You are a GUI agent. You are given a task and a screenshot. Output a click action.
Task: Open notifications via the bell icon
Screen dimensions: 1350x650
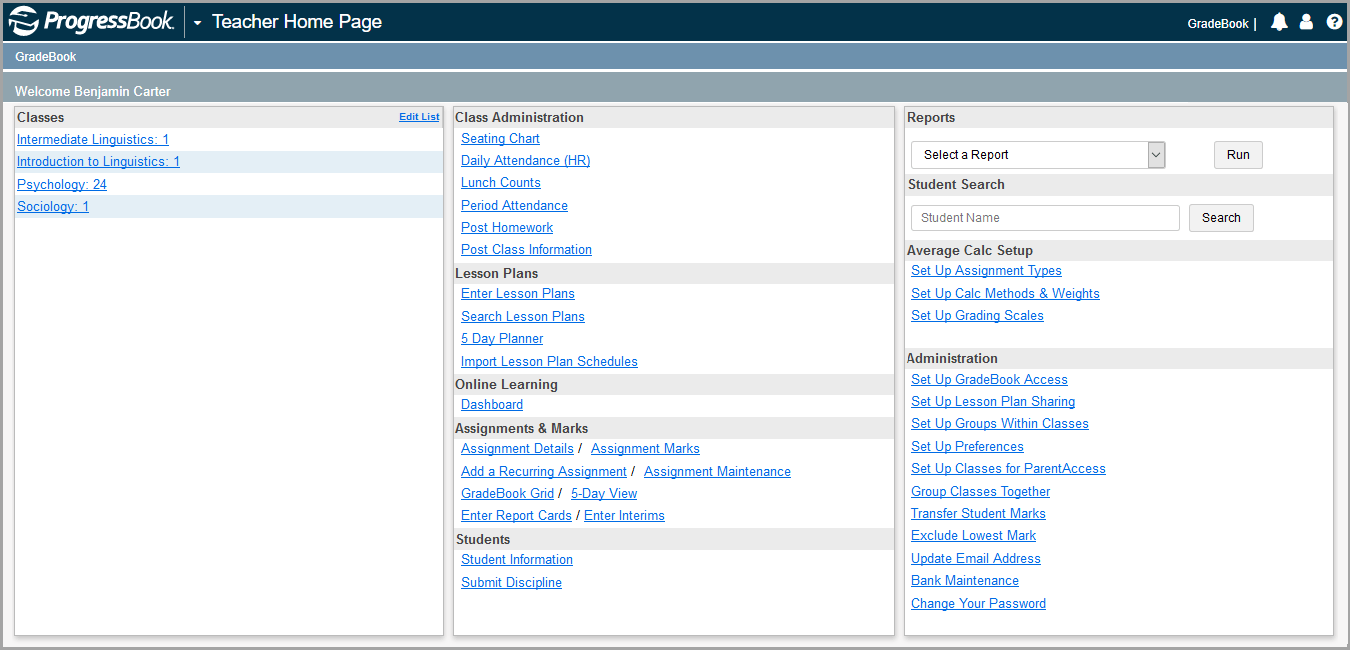(x=1279, y=22)
